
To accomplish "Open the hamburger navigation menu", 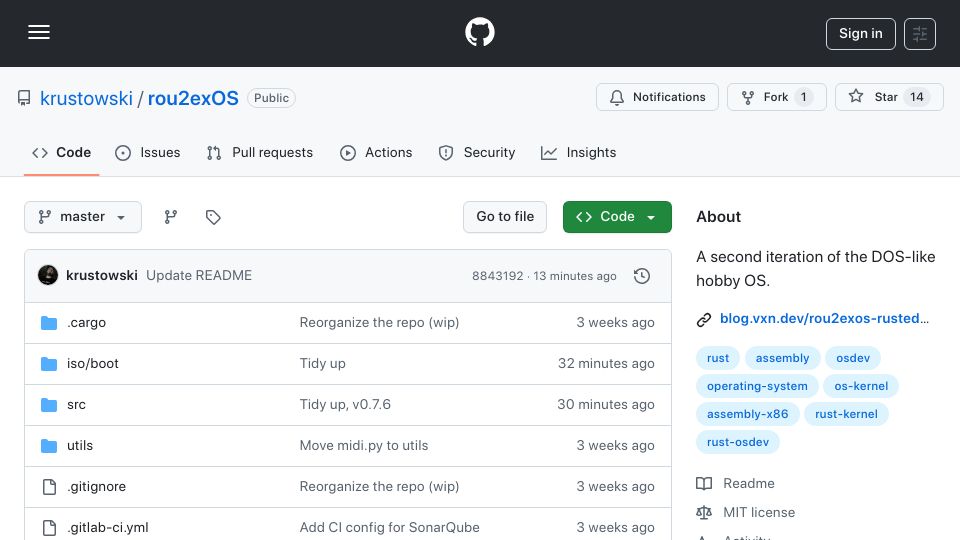I will click(x=39, y=32).
